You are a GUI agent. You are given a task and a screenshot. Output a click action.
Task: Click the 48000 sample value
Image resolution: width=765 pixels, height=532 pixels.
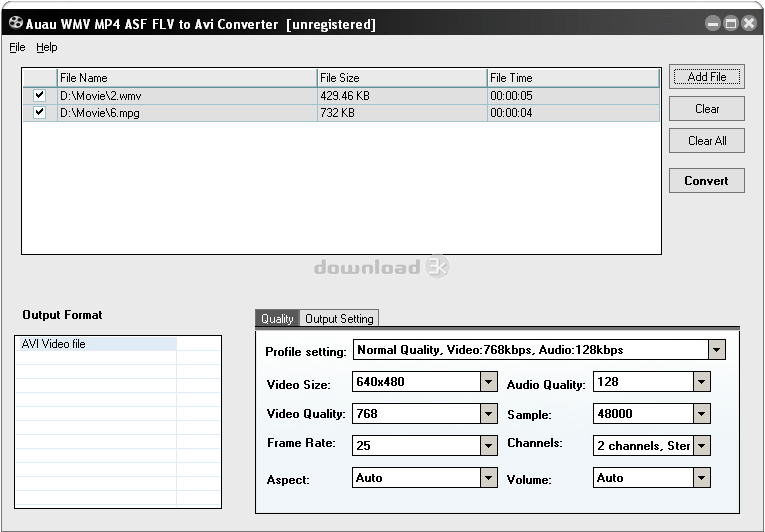[x=615, y=414]
